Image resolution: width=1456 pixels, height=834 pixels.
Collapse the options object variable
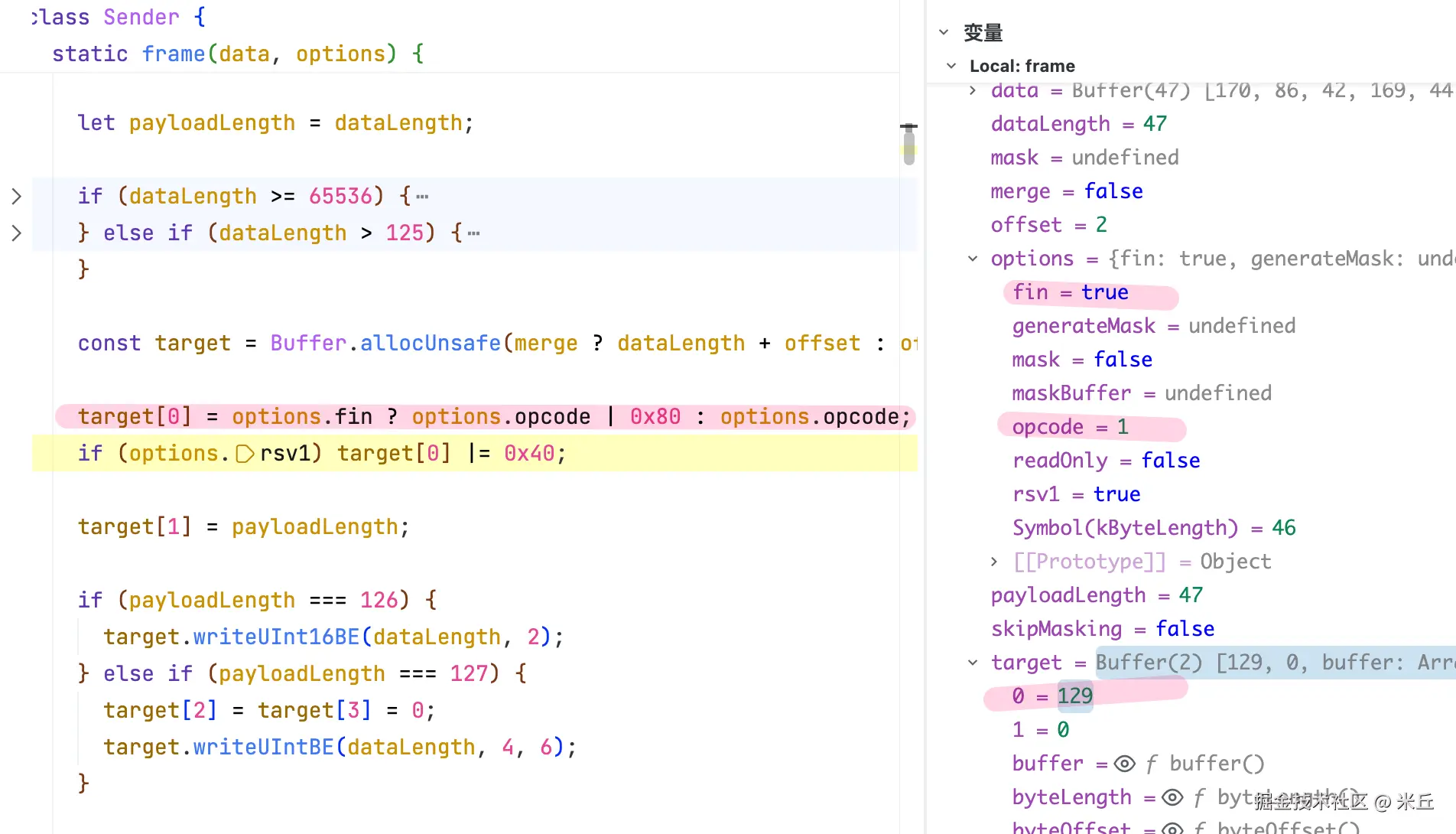pyautogui.click(x=973, y=259)
